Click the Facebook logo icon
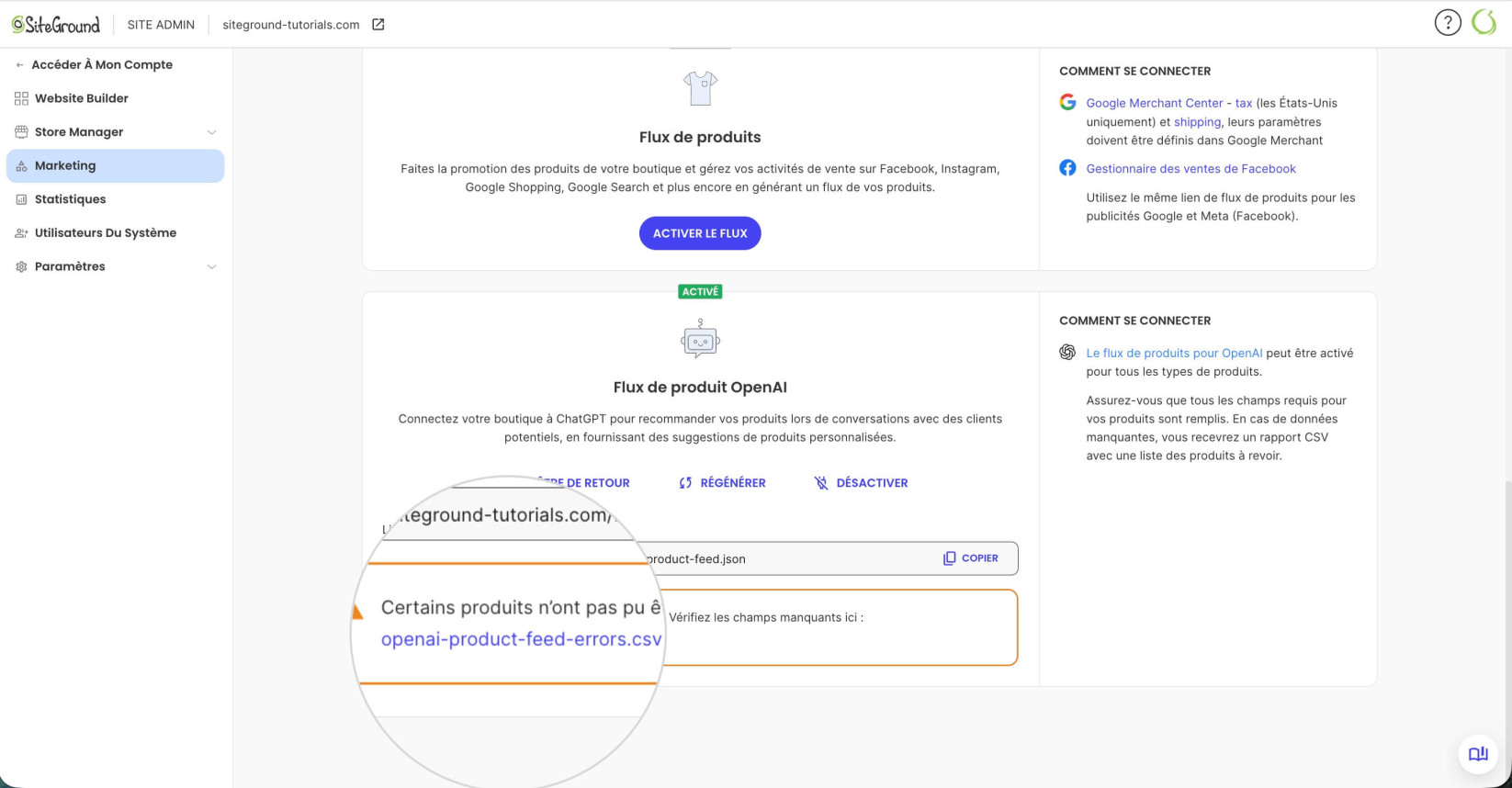Screen dimensions: 1512x788 click(1067, 168)
